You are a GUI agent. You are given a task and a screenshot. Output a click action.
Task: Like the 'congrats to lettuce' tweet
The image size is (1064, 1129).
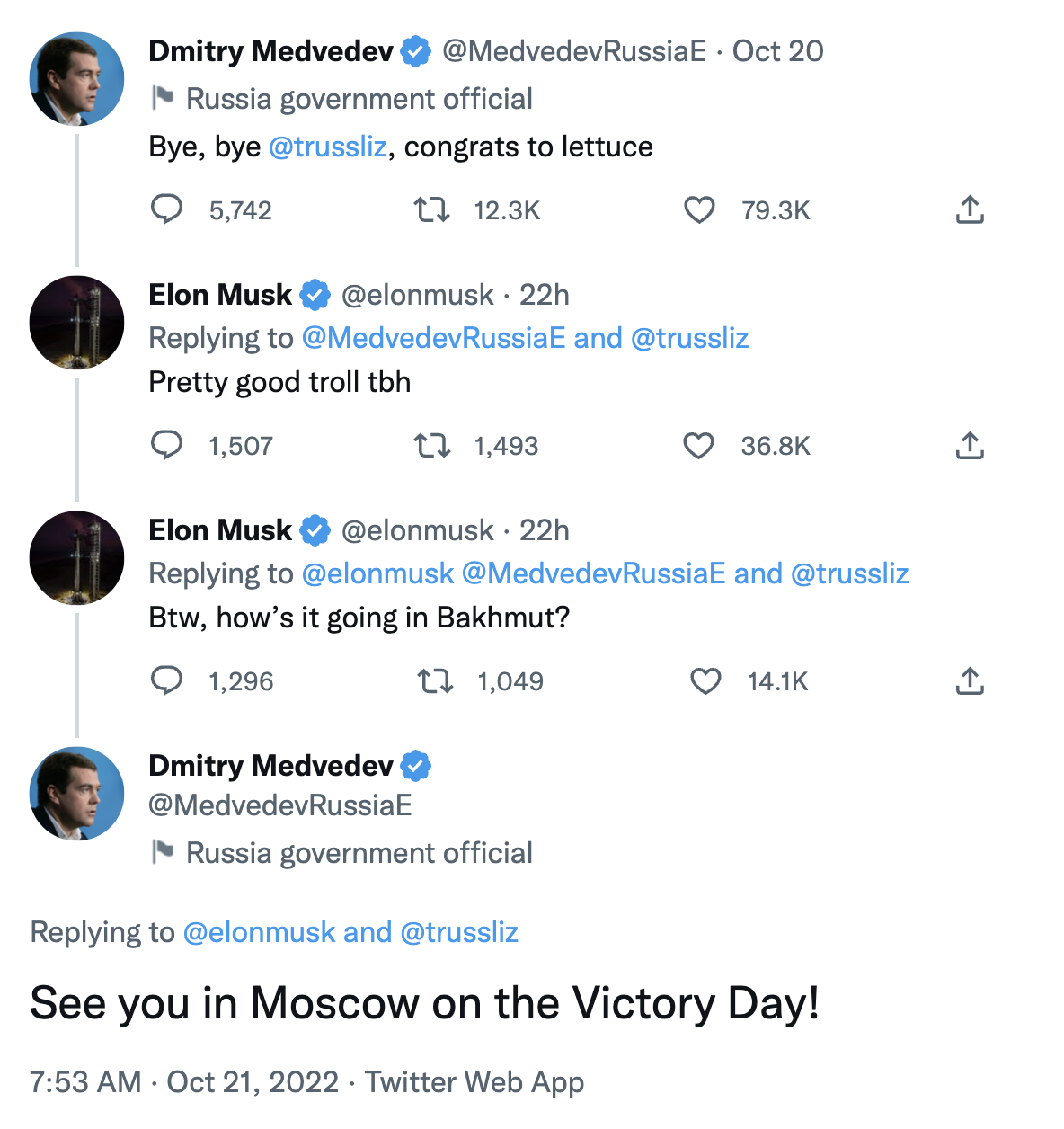(x=699, y=210)
